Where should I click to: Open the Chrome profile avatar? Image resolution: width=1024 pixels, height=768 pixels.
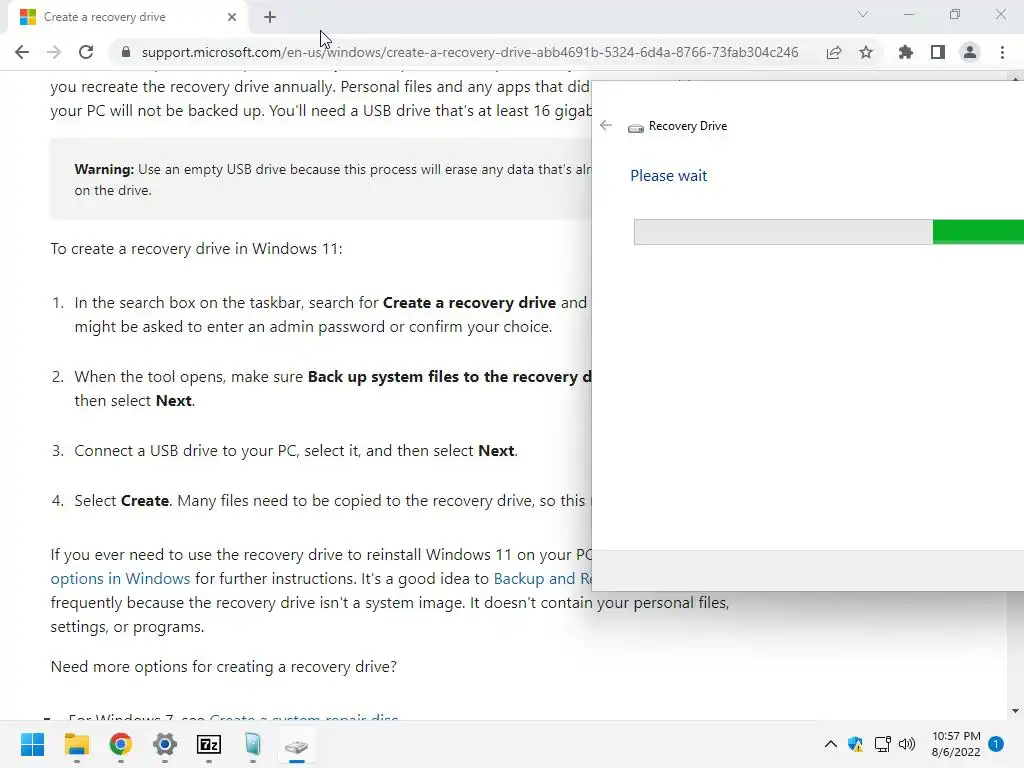[970, 52]
